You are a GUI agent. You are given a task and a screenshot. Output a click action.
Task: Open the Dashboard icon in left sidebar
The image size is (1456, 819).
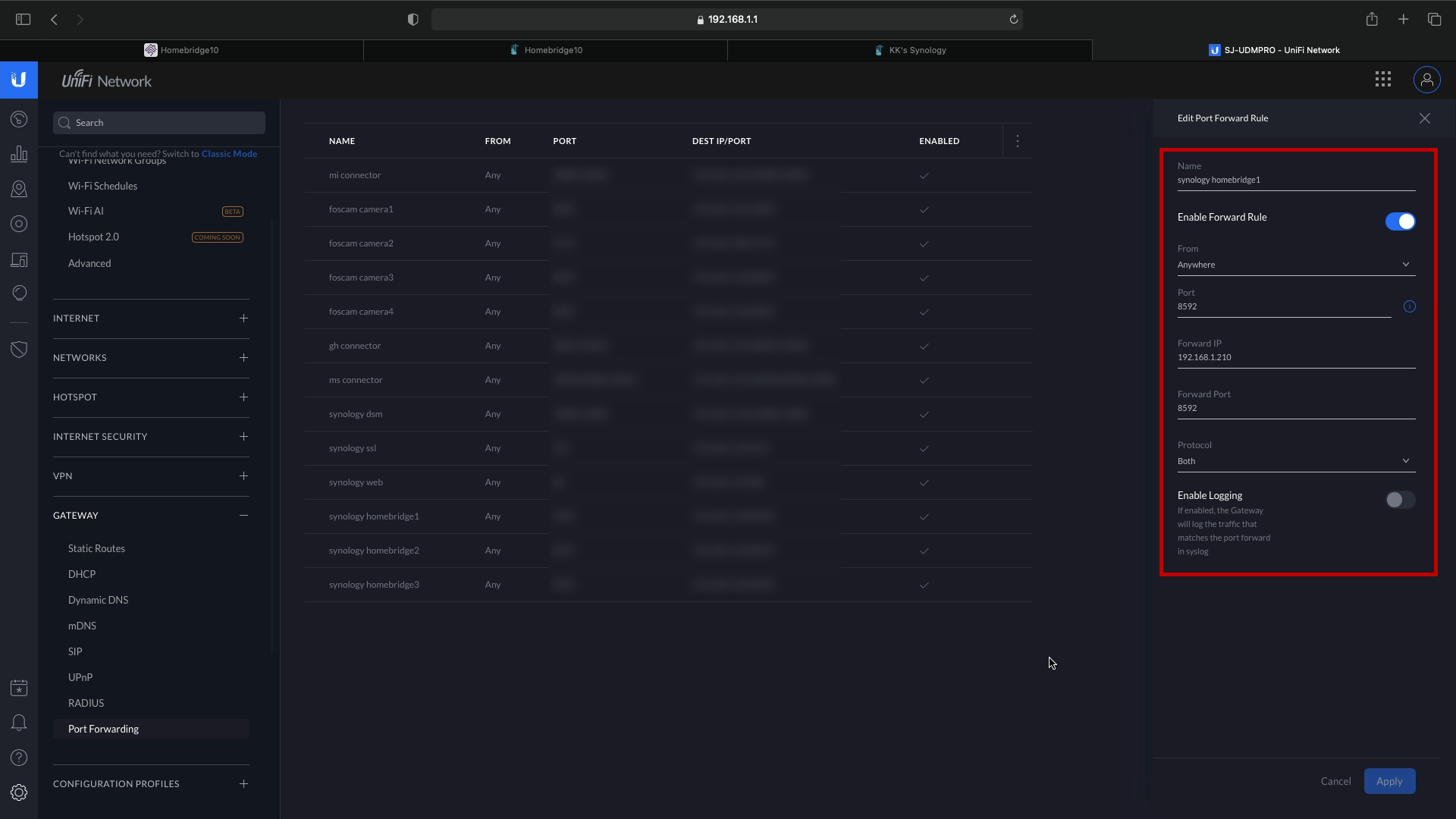19,120
